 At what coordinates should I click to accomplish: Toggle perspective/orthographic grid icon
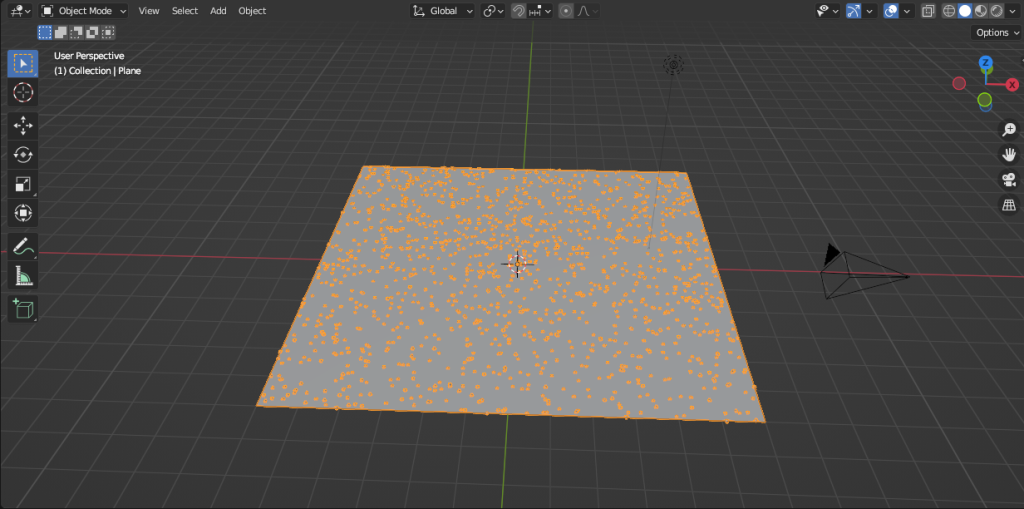tap(1009, 205)
